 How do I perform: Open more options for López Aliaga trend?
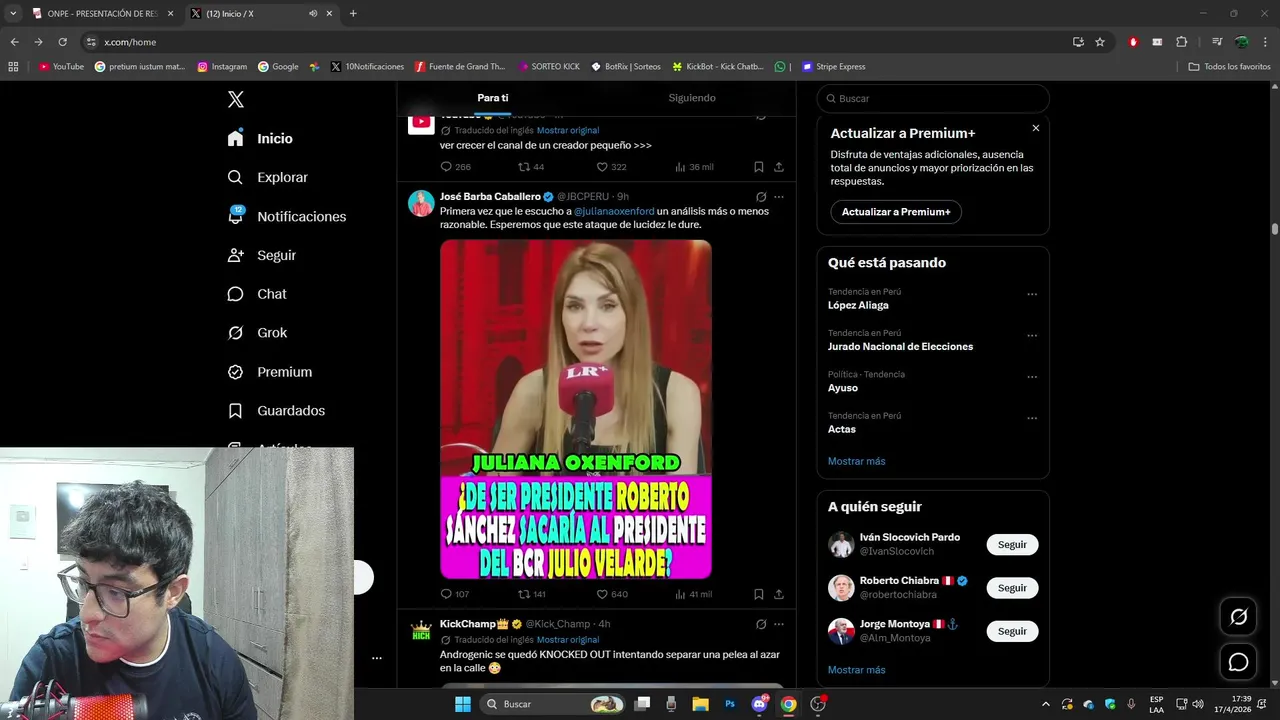[1032, 294]
